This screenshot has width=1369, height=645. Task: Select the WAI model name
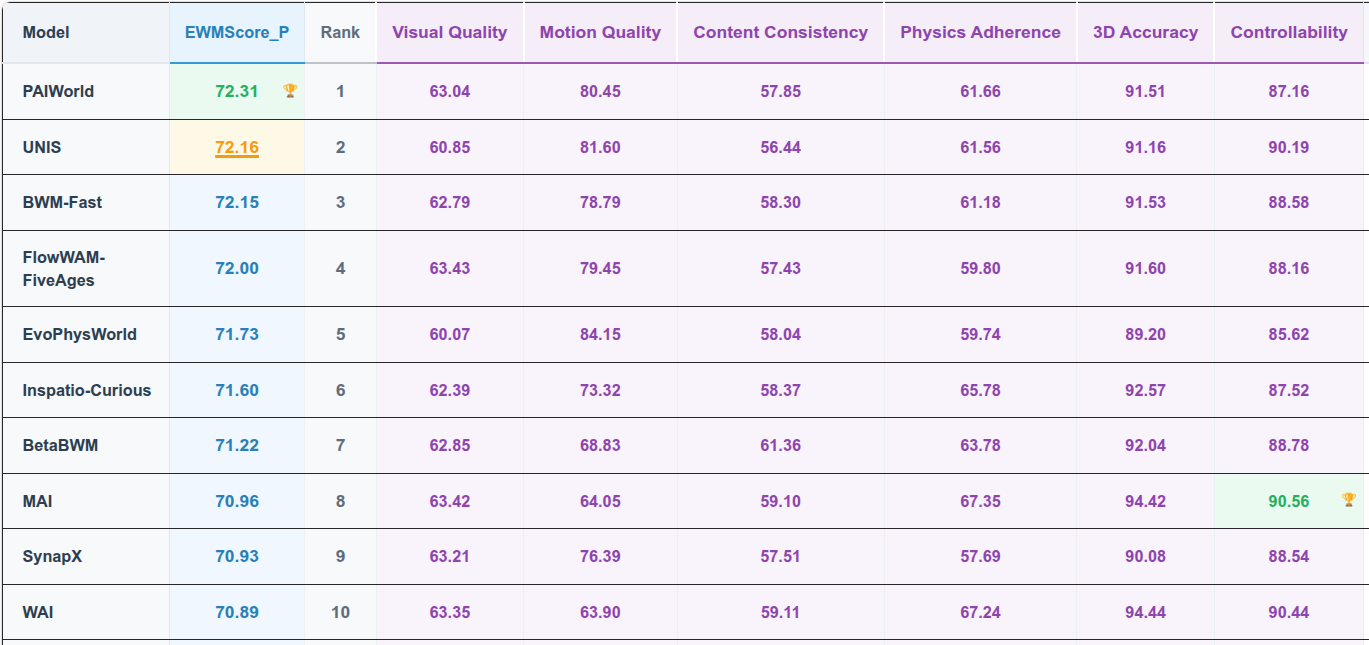(38, 612)
